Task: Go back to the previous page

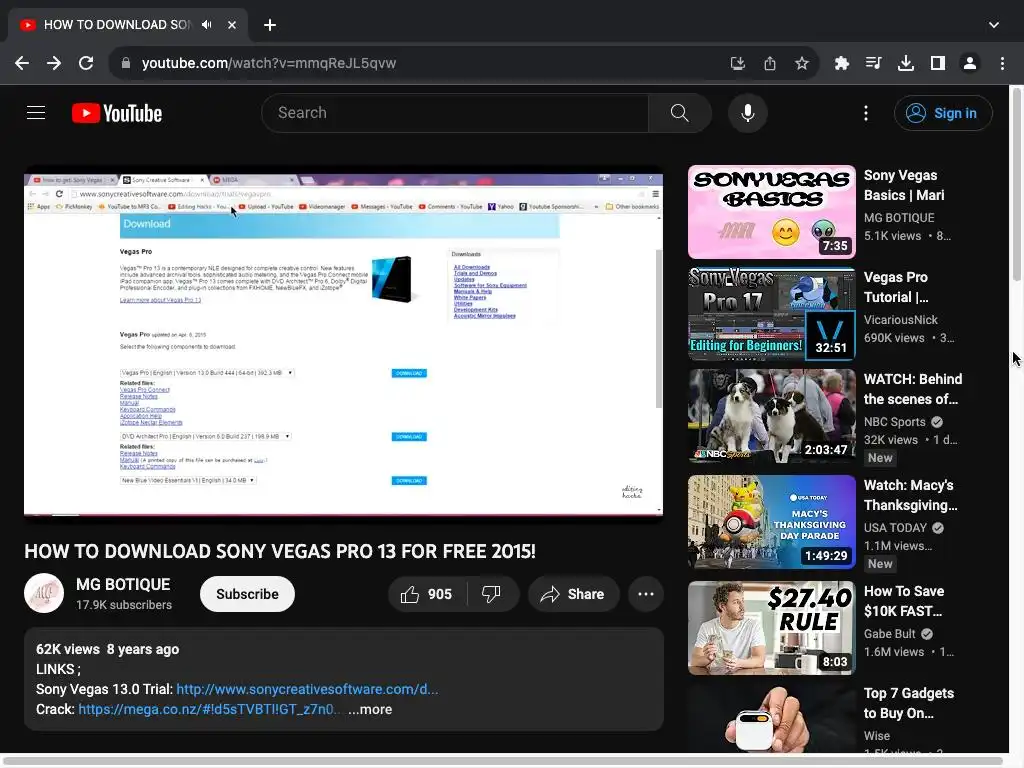Action: [x=22, y=63]
